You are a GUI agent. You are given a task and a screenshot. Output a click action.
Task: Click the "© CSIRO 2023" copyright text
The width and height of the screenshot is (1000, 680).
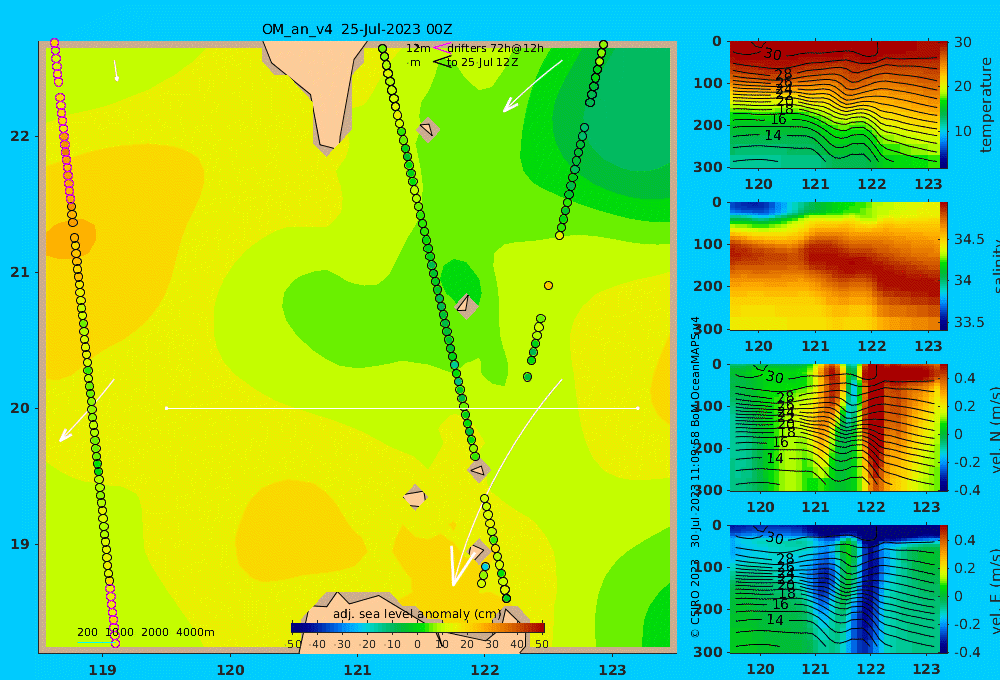click(695, 598)
